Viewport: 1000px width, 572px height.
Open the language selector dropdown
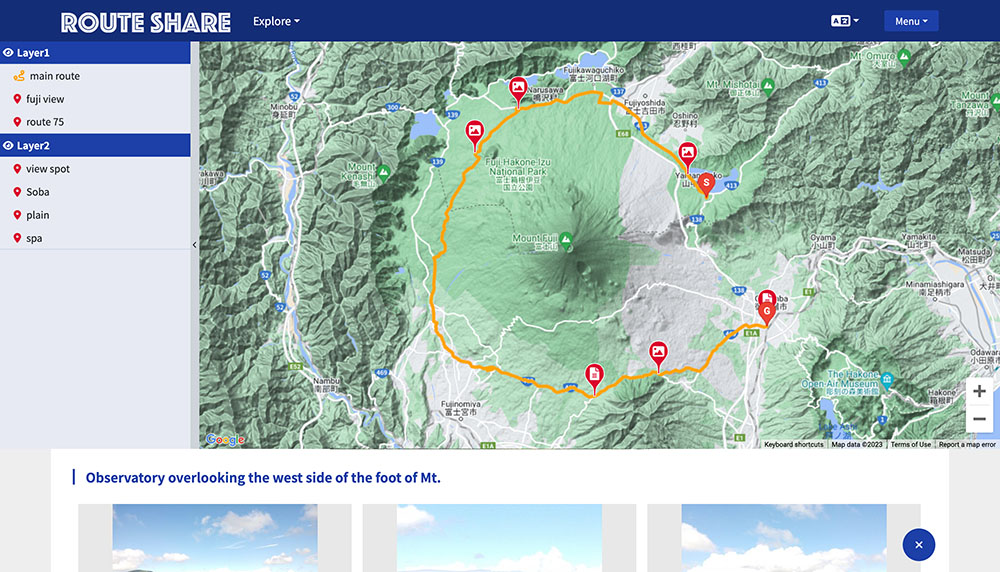point(844,21)
